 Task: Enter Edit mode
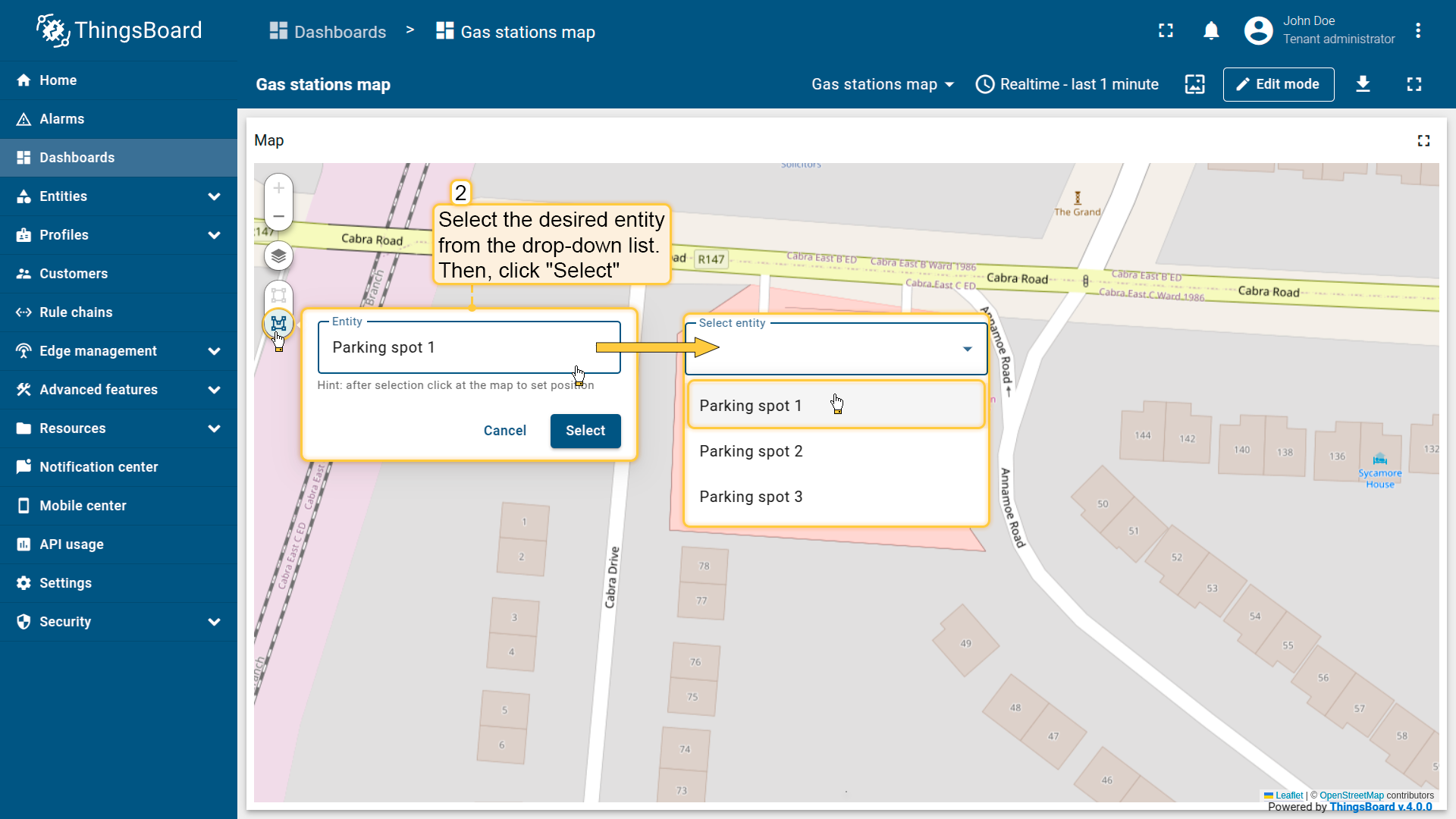click(x=1278, y=84)
